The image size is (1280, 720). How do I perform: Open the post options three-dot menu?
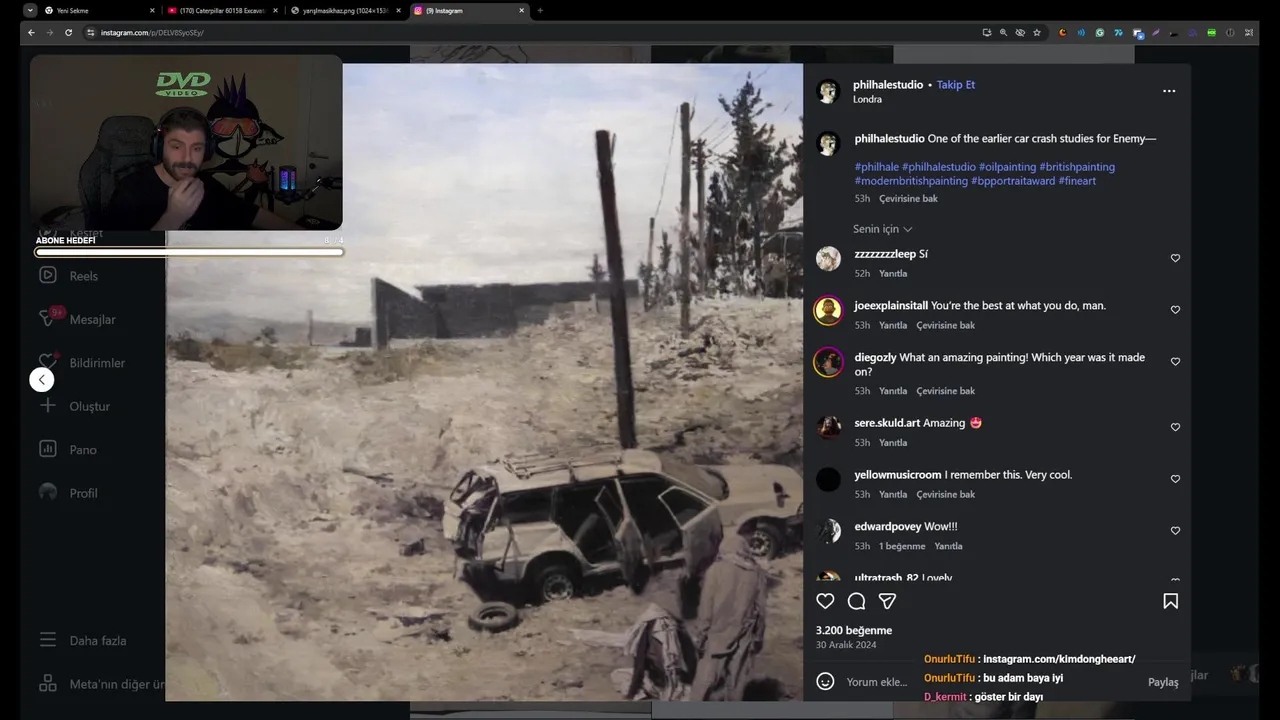[1169, 91]
